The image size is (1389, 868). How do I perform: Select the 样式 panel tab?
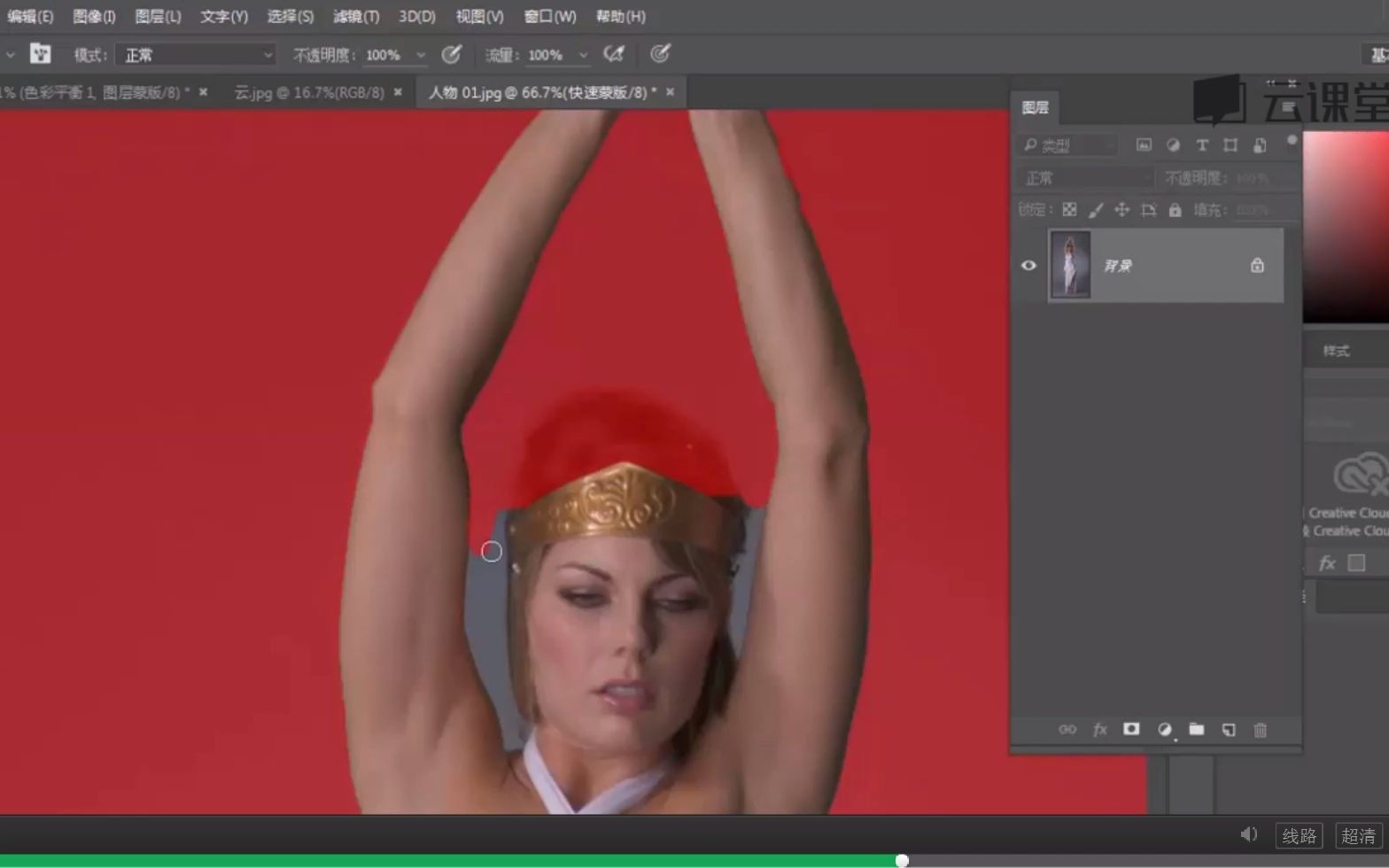tap(1336, 351)
